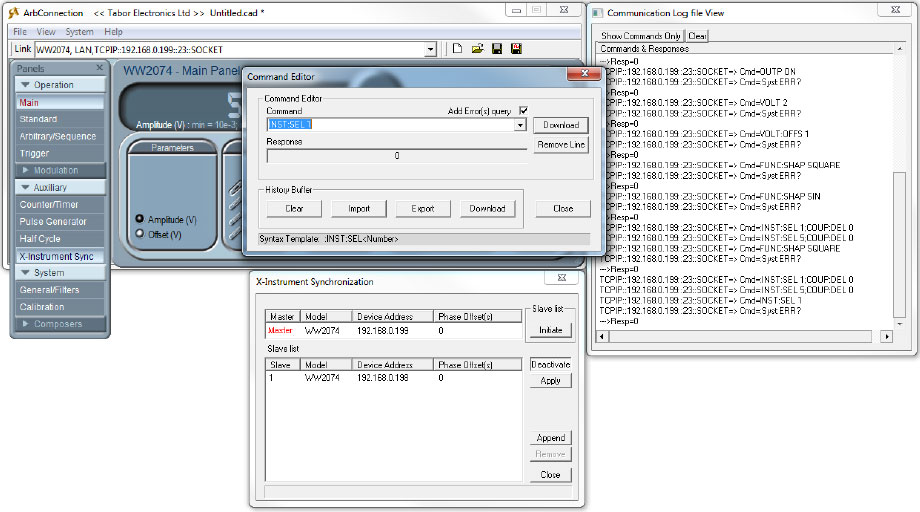The image size is (920, 512).
Task: Toggle the Add Error(s) query checkbox
Action: point(523,111)
